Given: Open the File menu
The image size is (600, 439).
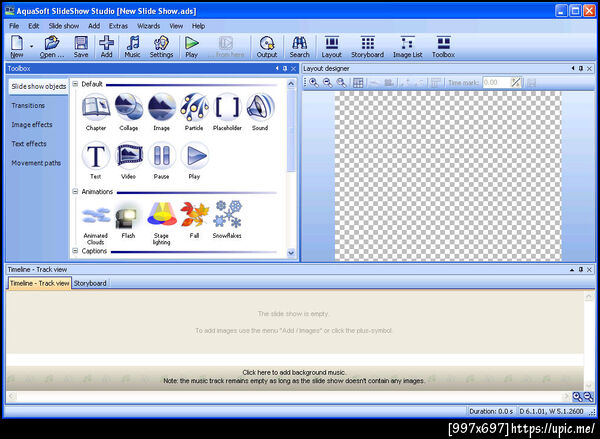Looking at the screenshot, I should click(14, 26).
